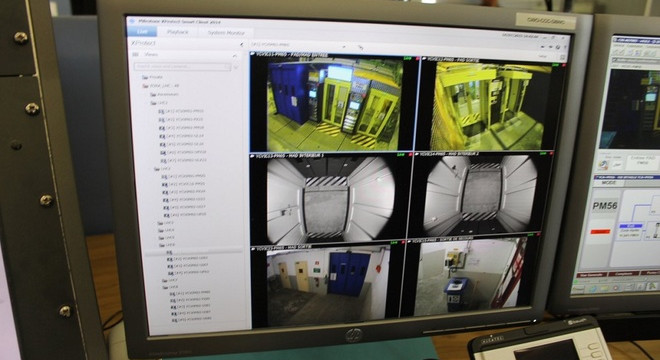Collapse the Views pane chevron
Image resolution: width=660 pixels, height=360 pixels.
(x=234, y=55)
